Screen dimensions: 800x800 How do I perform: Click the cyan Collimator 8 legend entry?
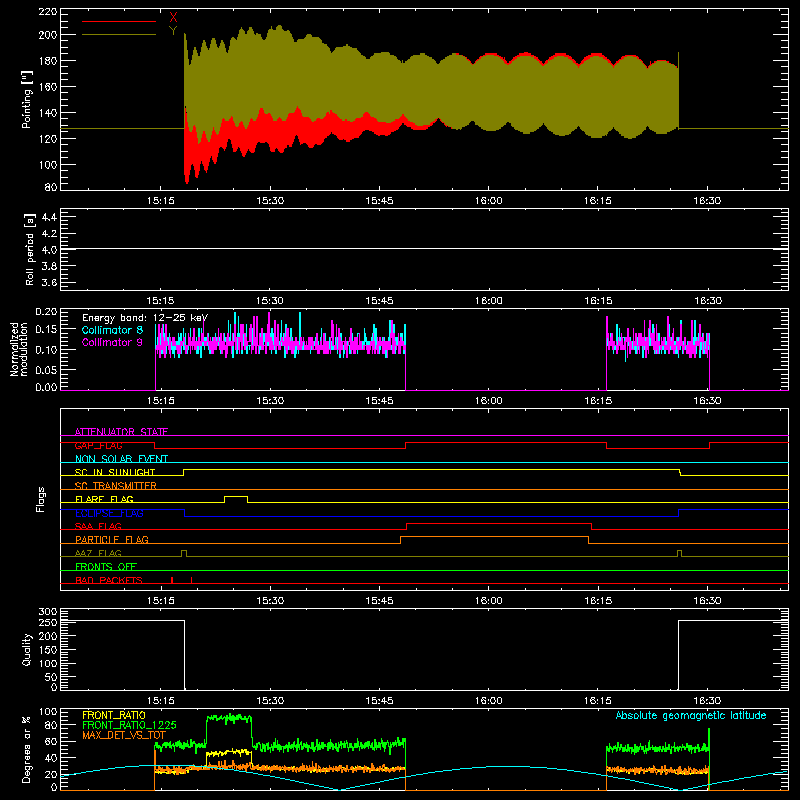coord(112,330)
